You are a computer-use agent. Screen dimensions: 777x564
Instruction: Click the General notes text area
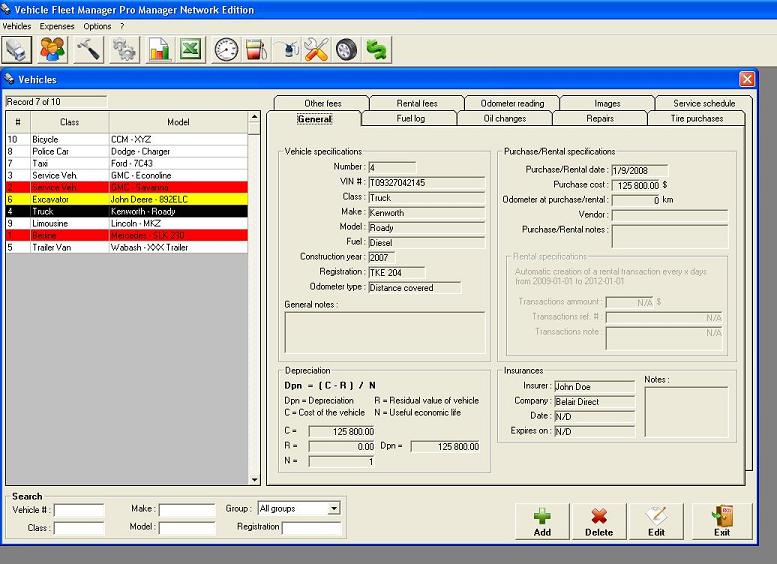point(385,332)
